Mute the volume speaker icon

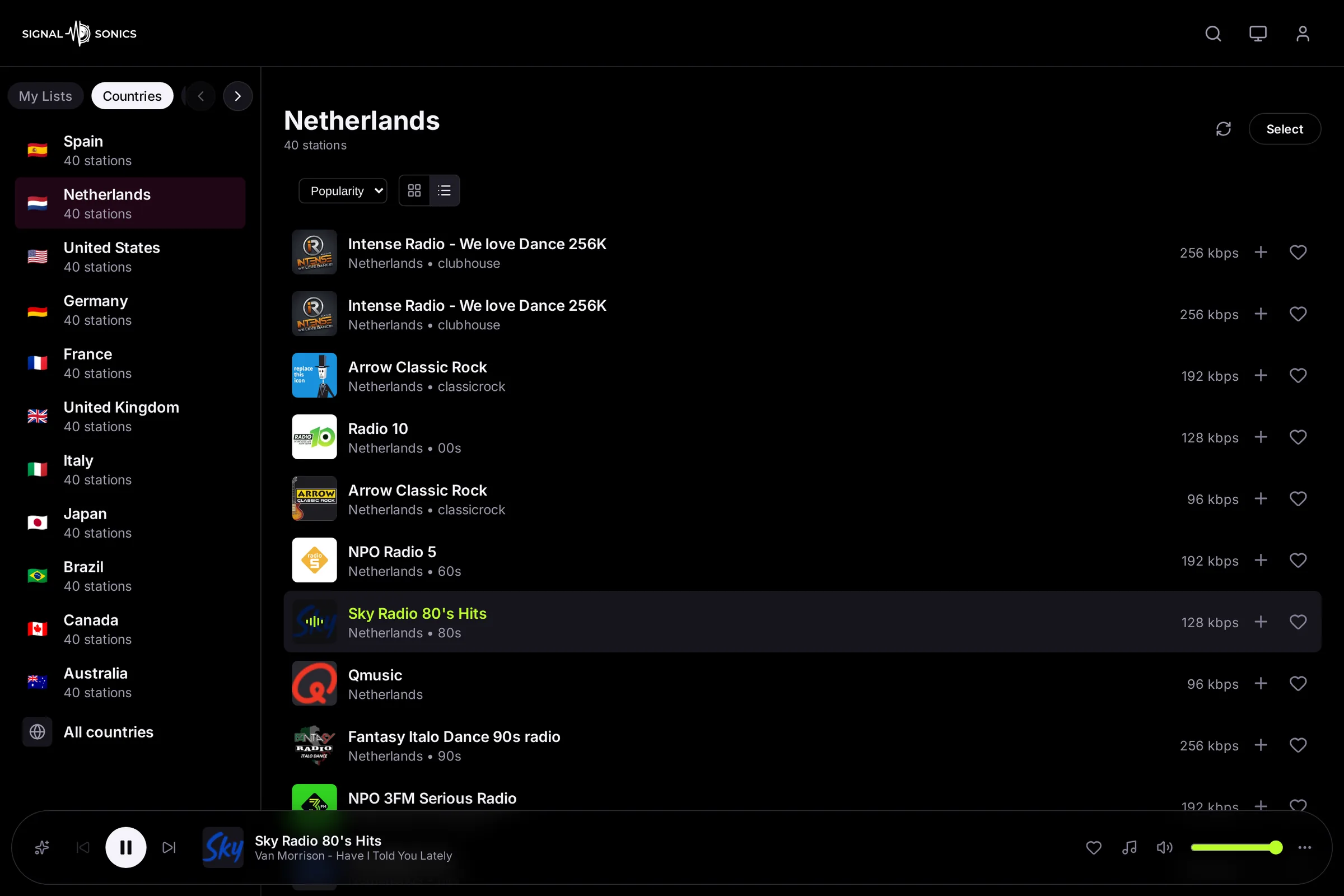[1165, 847]
